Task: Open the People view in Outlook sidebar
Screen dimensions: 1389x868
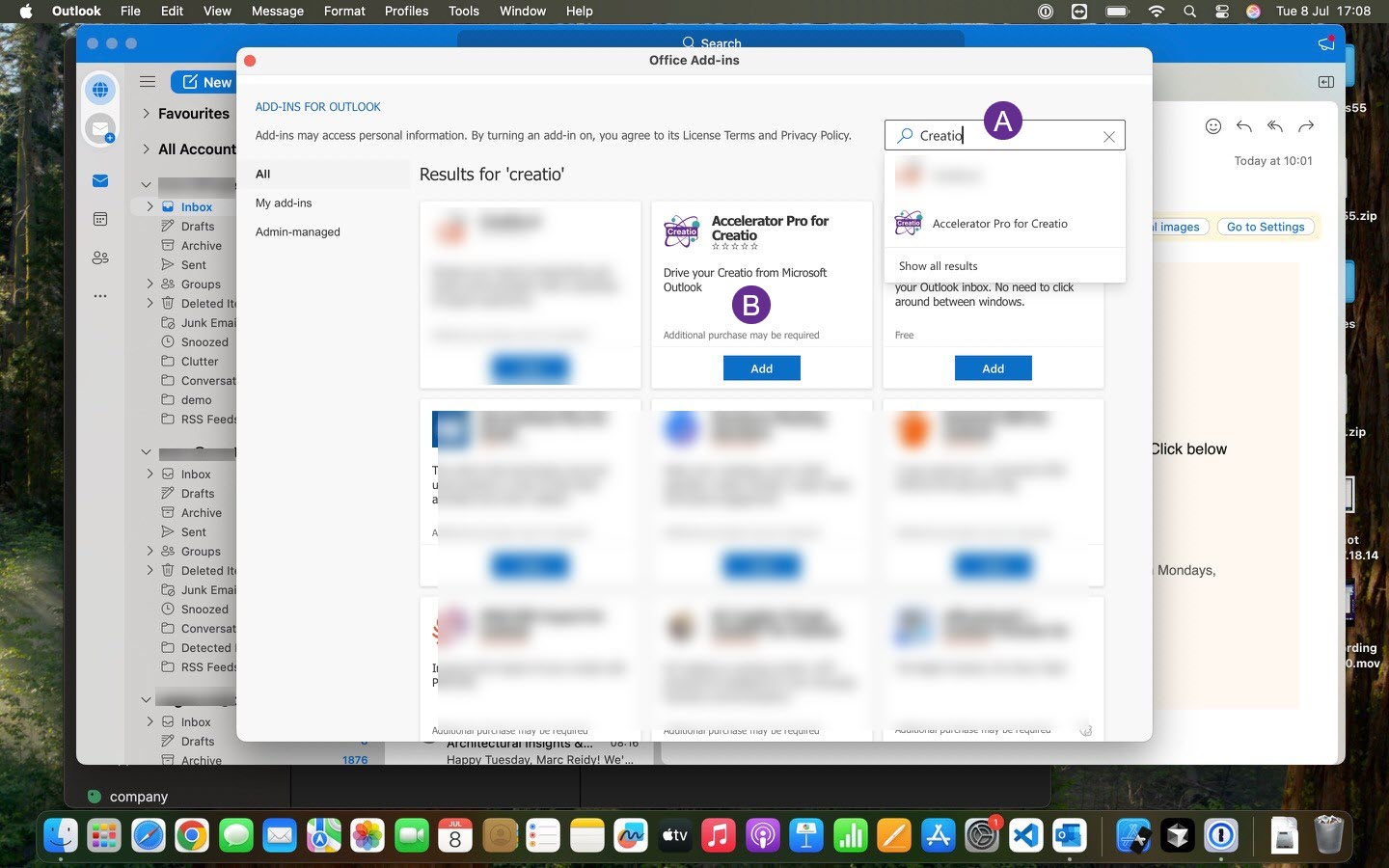Action: tap(100, 258)
